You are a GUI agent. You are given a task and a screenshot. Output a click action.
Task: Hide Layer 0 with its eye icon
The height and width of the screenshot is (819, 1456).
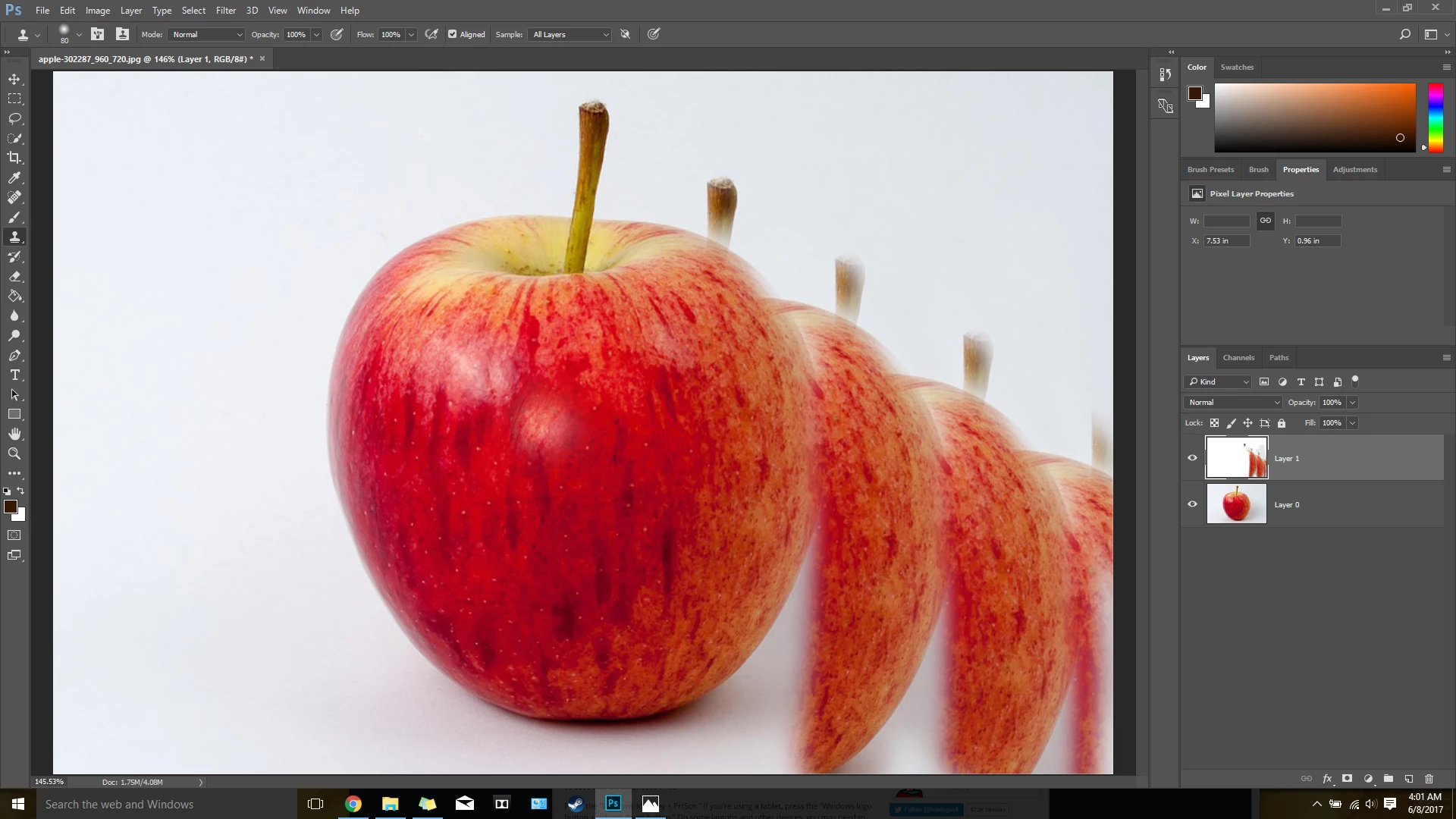pyautogui.click(x=1192, y=504)
